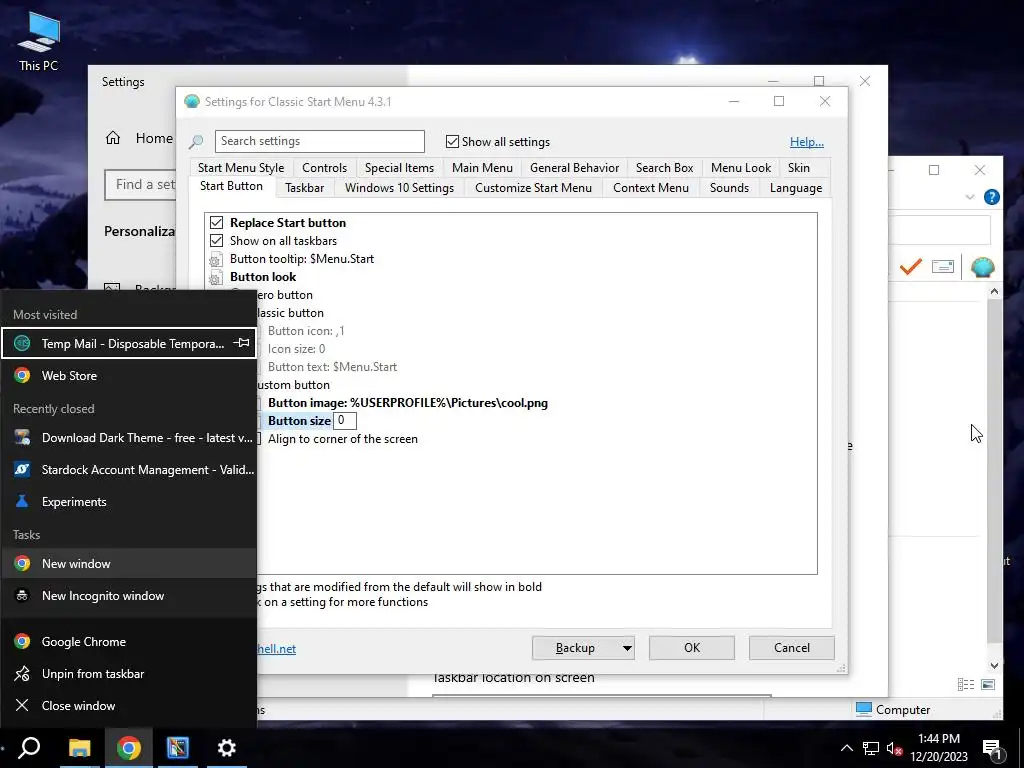Viewport: 1024px width, 768px height.
Task: Switch to the Main Menu tab
Action: [482, 168]
